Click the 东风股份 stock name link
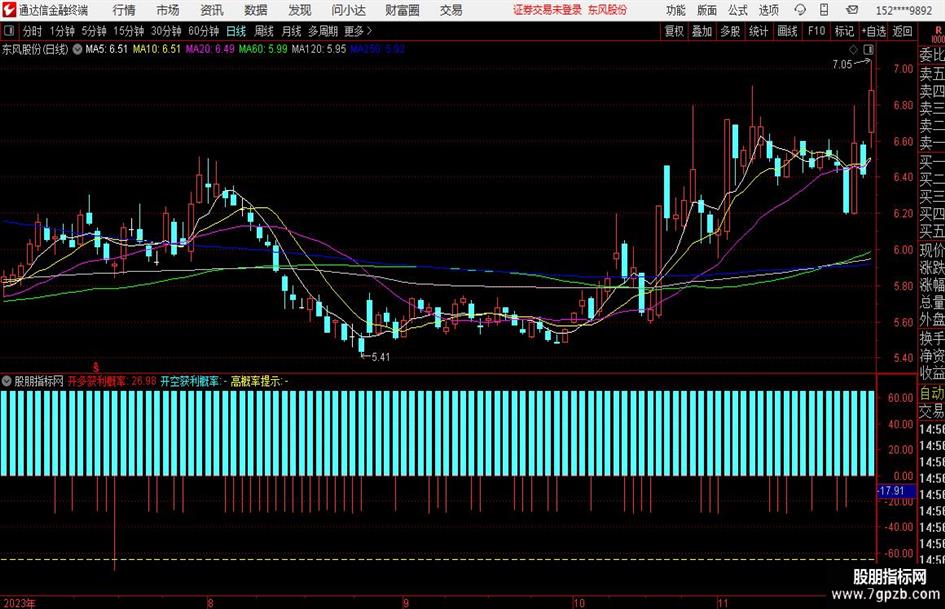Viewport: 945px width, 609px height. (x=608, y=10)
